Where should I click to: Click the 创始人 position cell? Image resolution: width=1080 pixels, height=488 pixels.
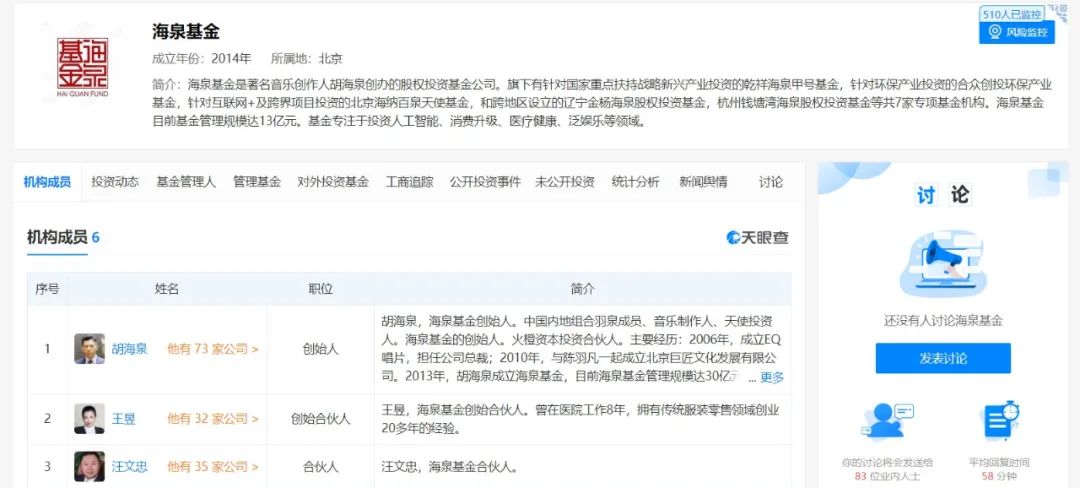tap(320, 349)
